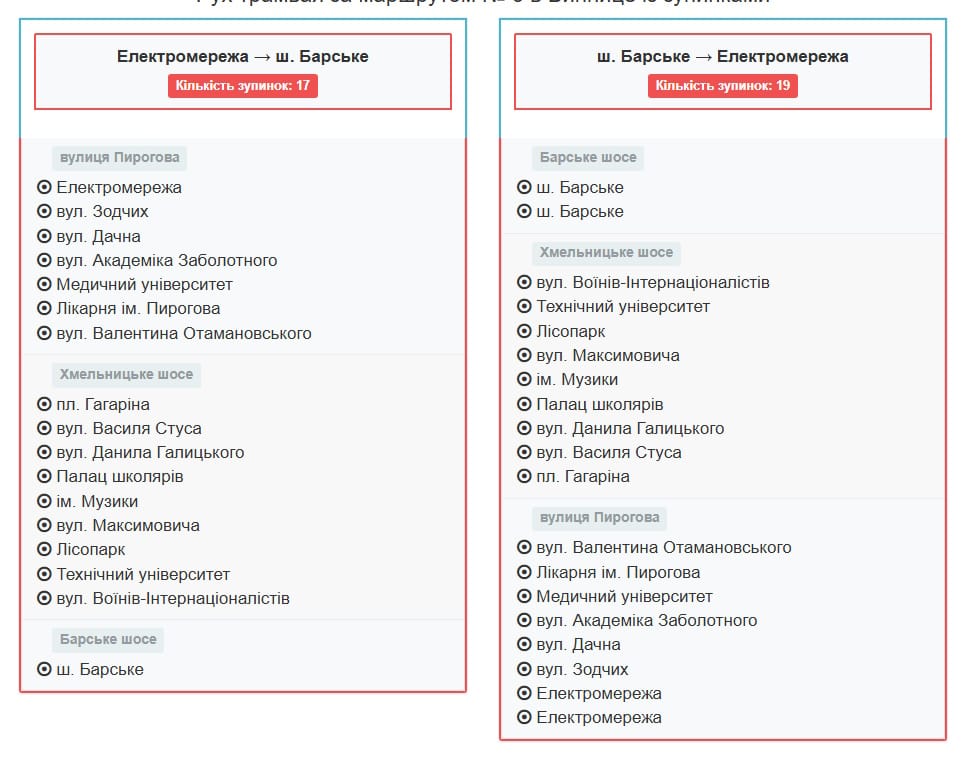This screenshot has height=761, width=968.
Task: Click the 'Кількість зупинок: 19' badge
Action: pyautogui.click(x=723, y=86)
